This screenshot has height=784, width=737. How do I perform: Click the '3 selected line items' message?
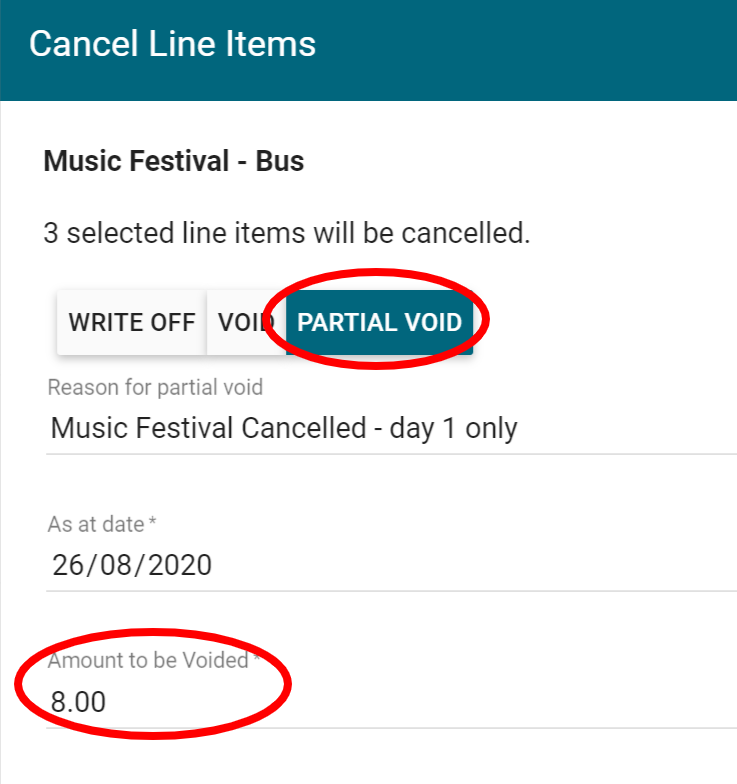pyautogui.click(x=285, y=234)
